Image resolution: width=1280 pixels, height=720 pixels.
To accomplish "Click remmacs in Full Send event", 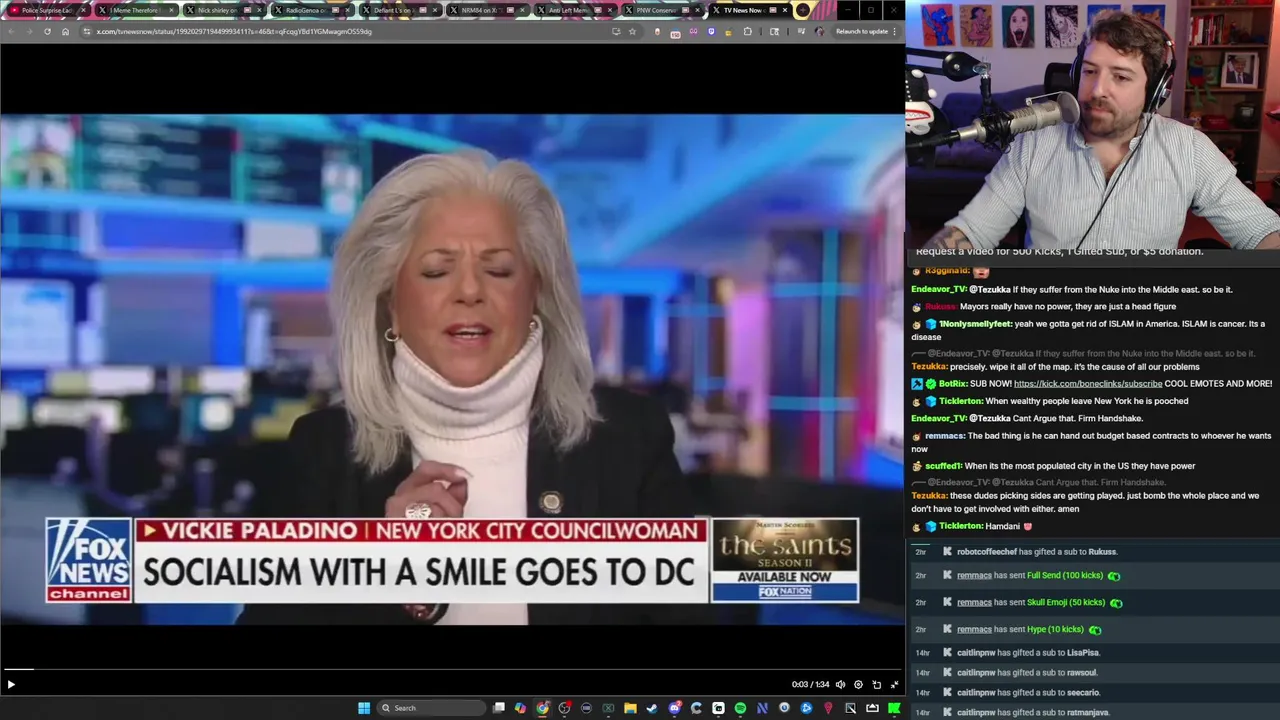I will [x=974, y=576].
